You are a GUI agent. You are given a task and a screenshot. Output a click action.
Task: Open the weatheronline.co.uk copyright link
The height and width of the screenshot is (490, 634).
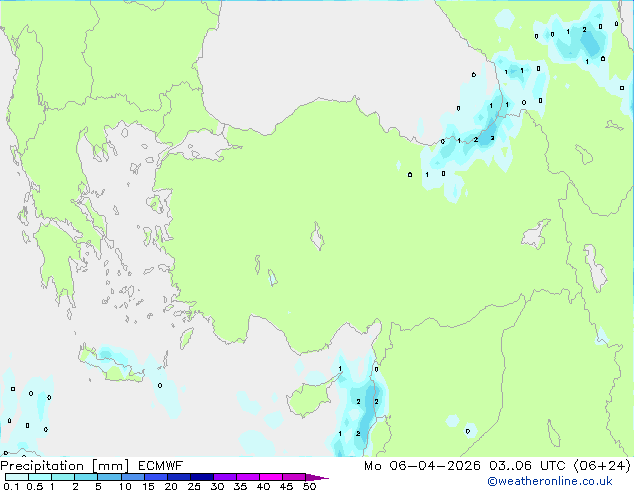[550, 481]
